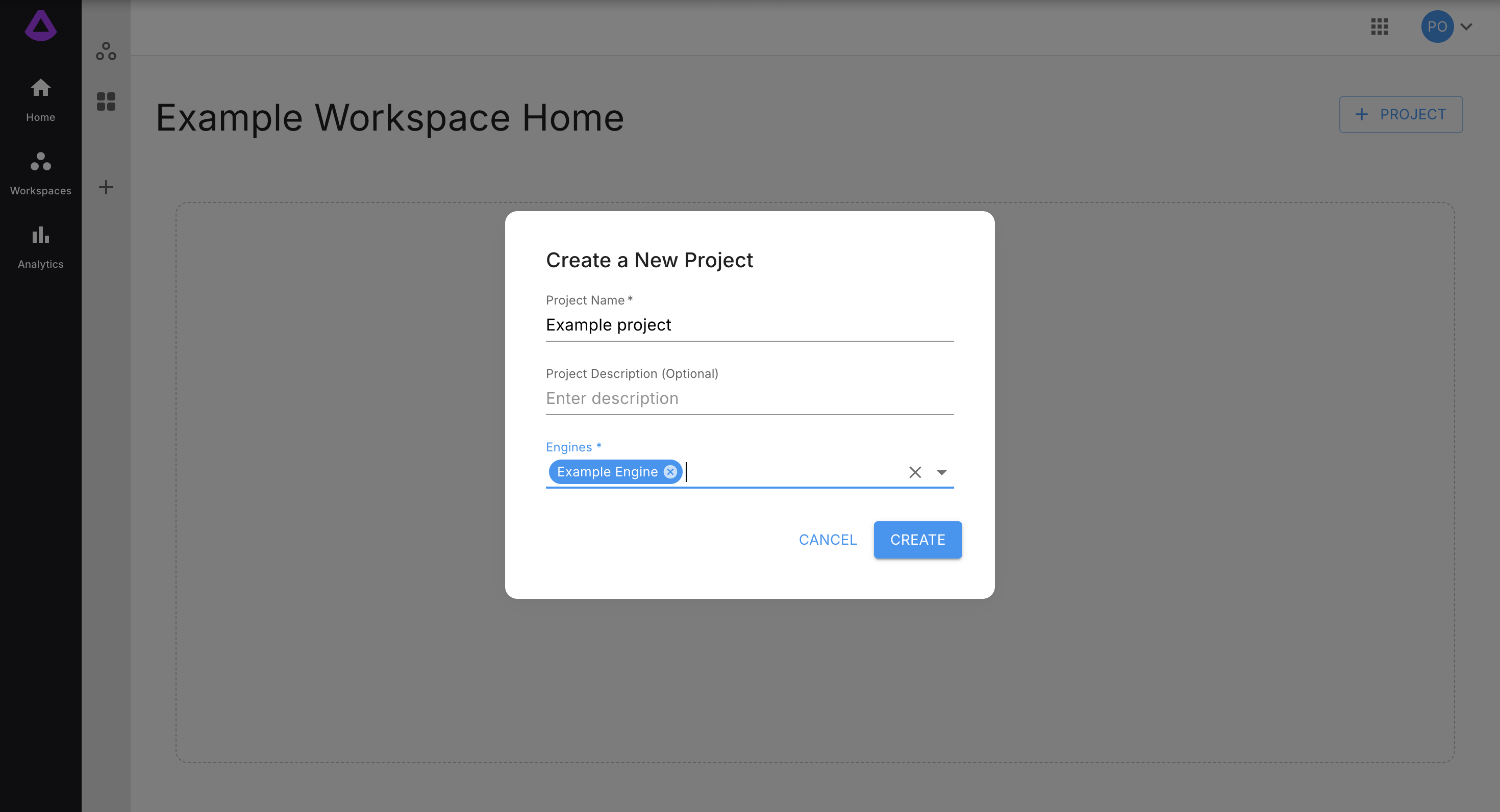Open the Engines dropdown arrow
The image size is (1500, 812).
[x=941, y=472]
